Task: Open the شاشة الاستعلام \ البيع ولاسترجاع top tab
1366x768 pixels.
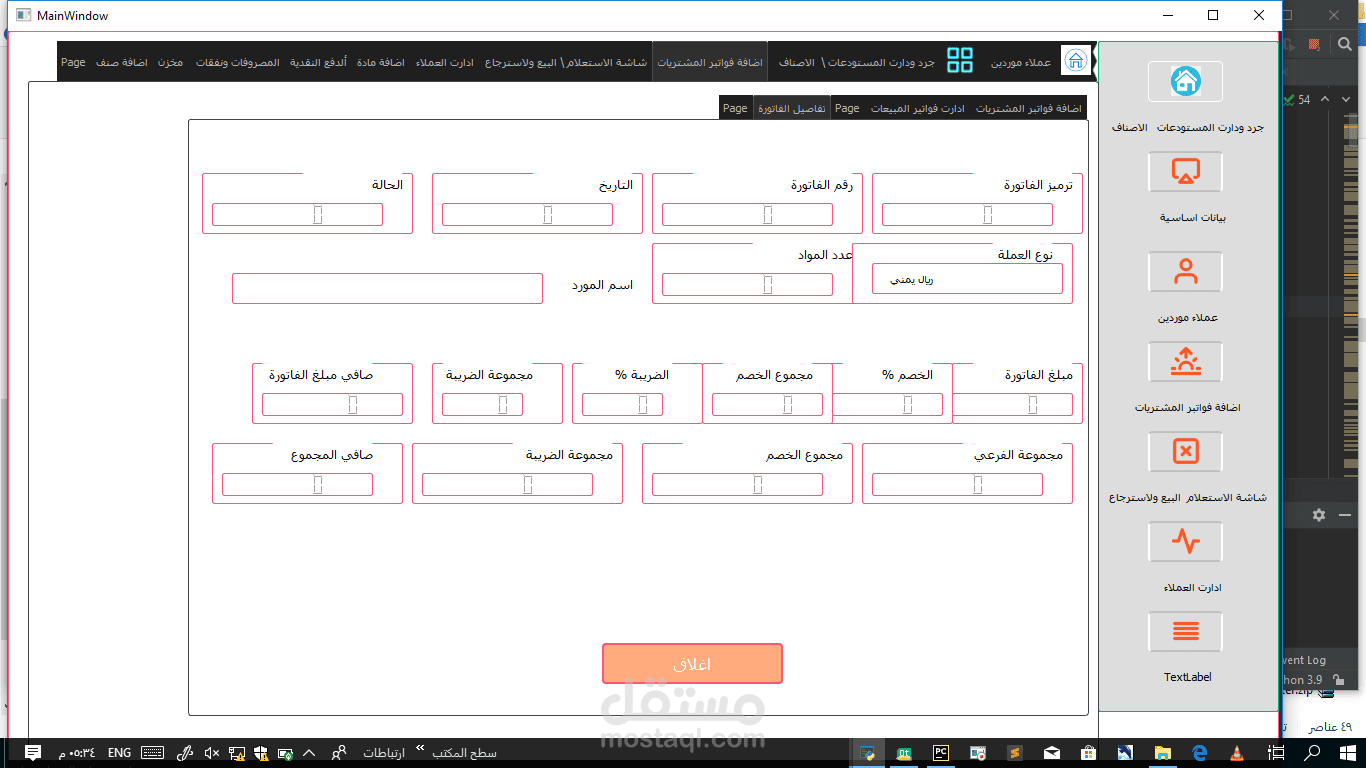Action: coord(566,62)
